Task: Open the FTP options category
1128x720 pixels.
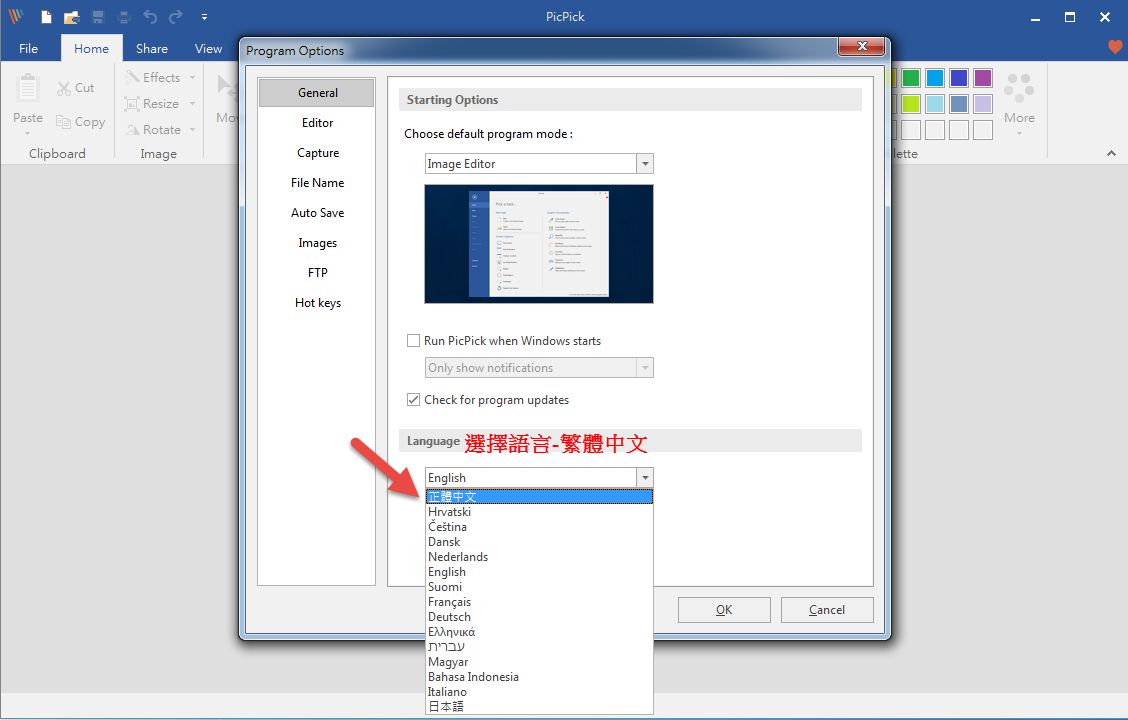Action: point(317,273)
